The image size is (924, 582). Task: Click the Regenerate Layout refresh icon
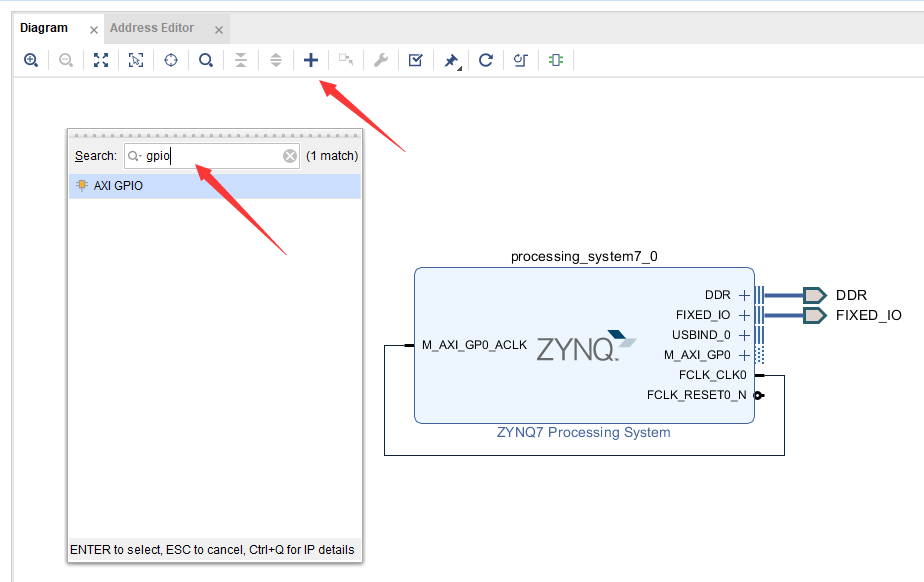pyautogui.click(x=486, y=60)
